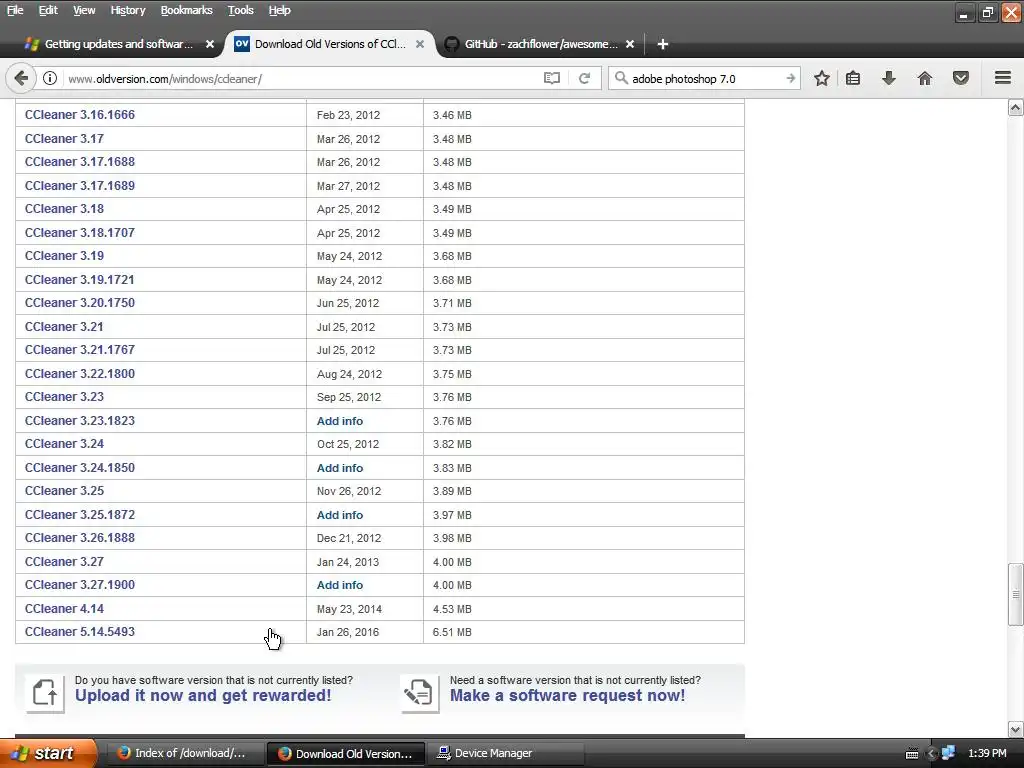The height and width of the screenshot is (768, 1024).
Task: Open the hamburger menu
Action: click(1003, 78)
